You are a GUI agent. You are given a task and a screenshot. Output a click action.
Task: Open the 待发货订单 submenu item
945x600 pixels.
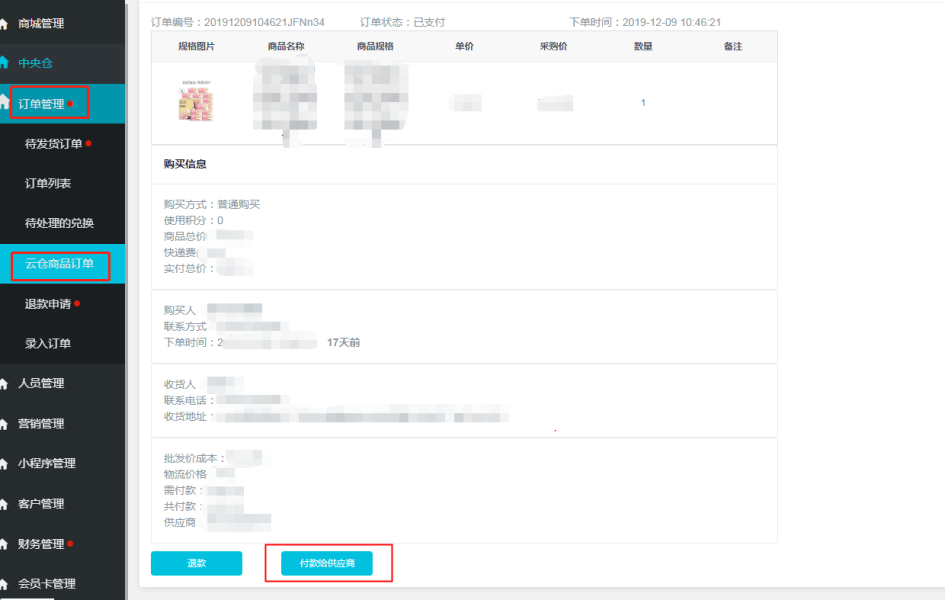click(x=53, y=144)
